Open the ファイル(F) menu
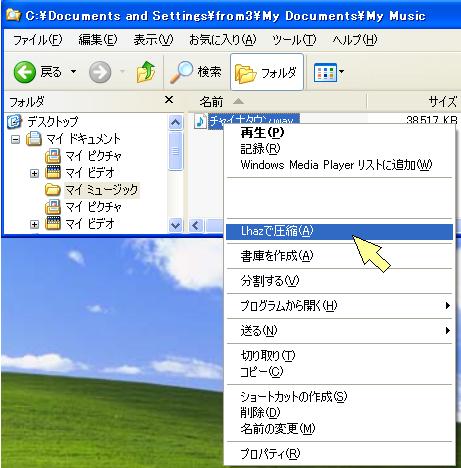 coord(37,40)
